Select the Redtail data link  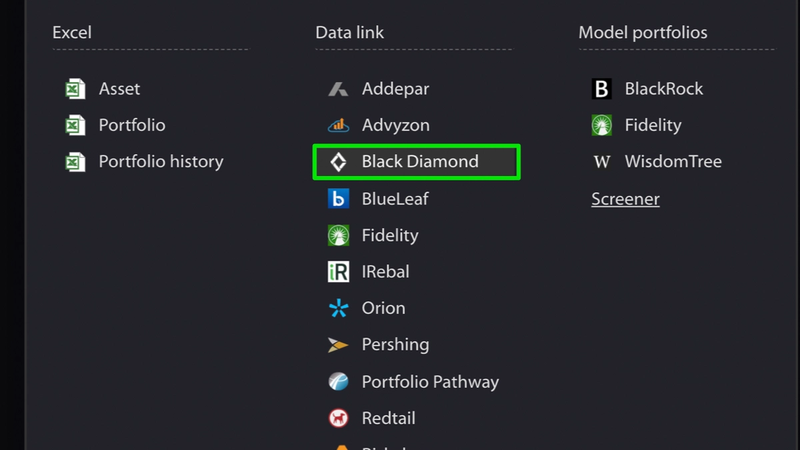coord(388,418)
